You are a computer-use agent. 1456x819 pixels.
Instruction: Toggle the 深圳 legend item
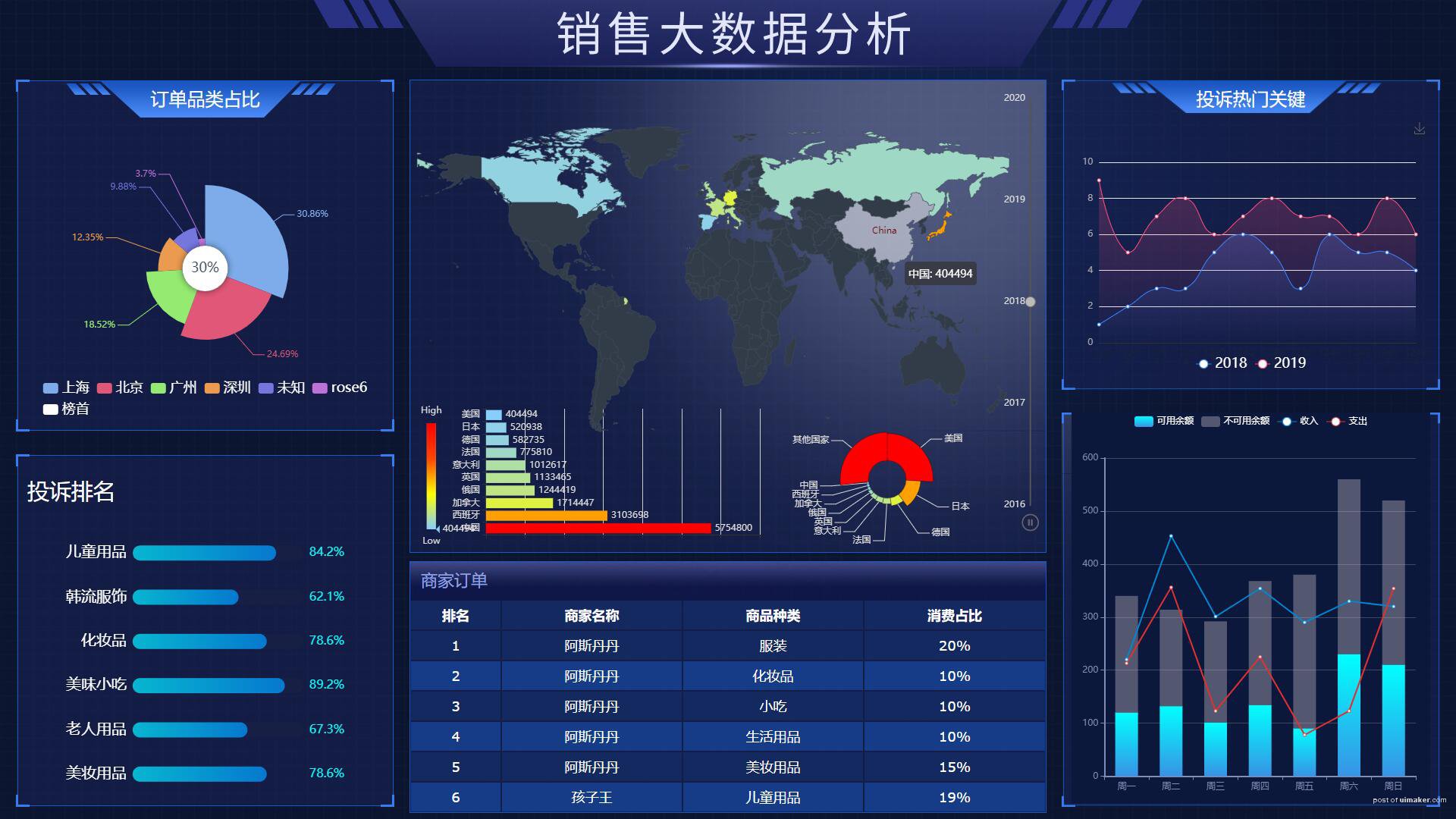click(x=228, y=388)
